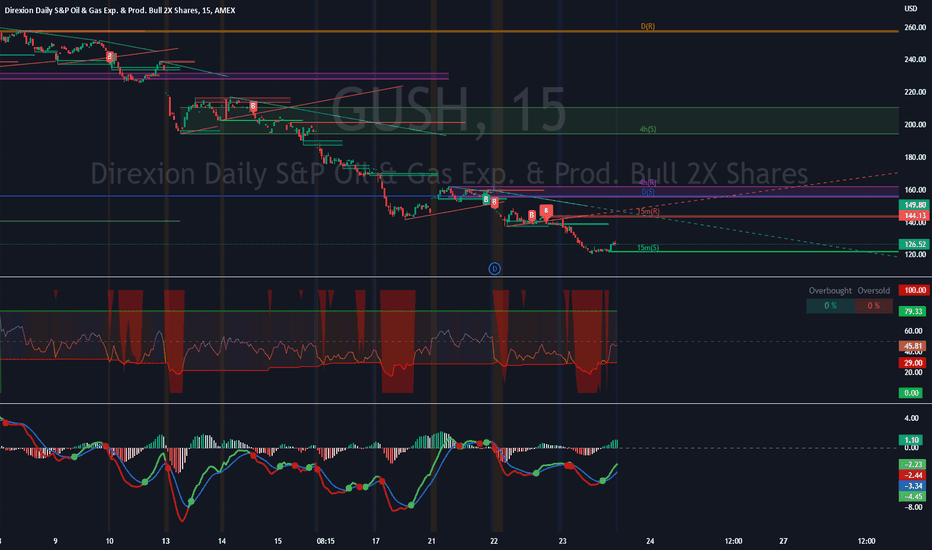Click the 17 date on time axis
932x550 pixels.
(x=375, y=541)
